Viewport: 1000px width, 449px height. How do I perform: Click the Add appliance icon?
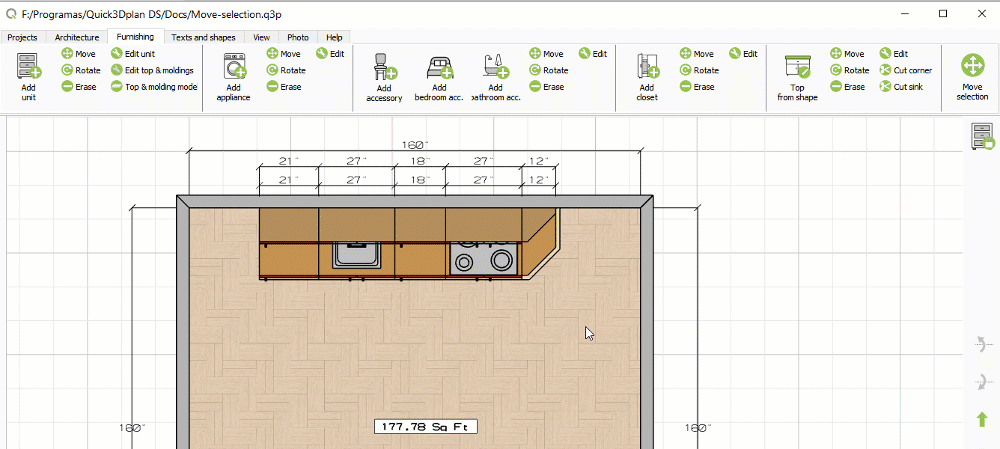tap(233, 68)
